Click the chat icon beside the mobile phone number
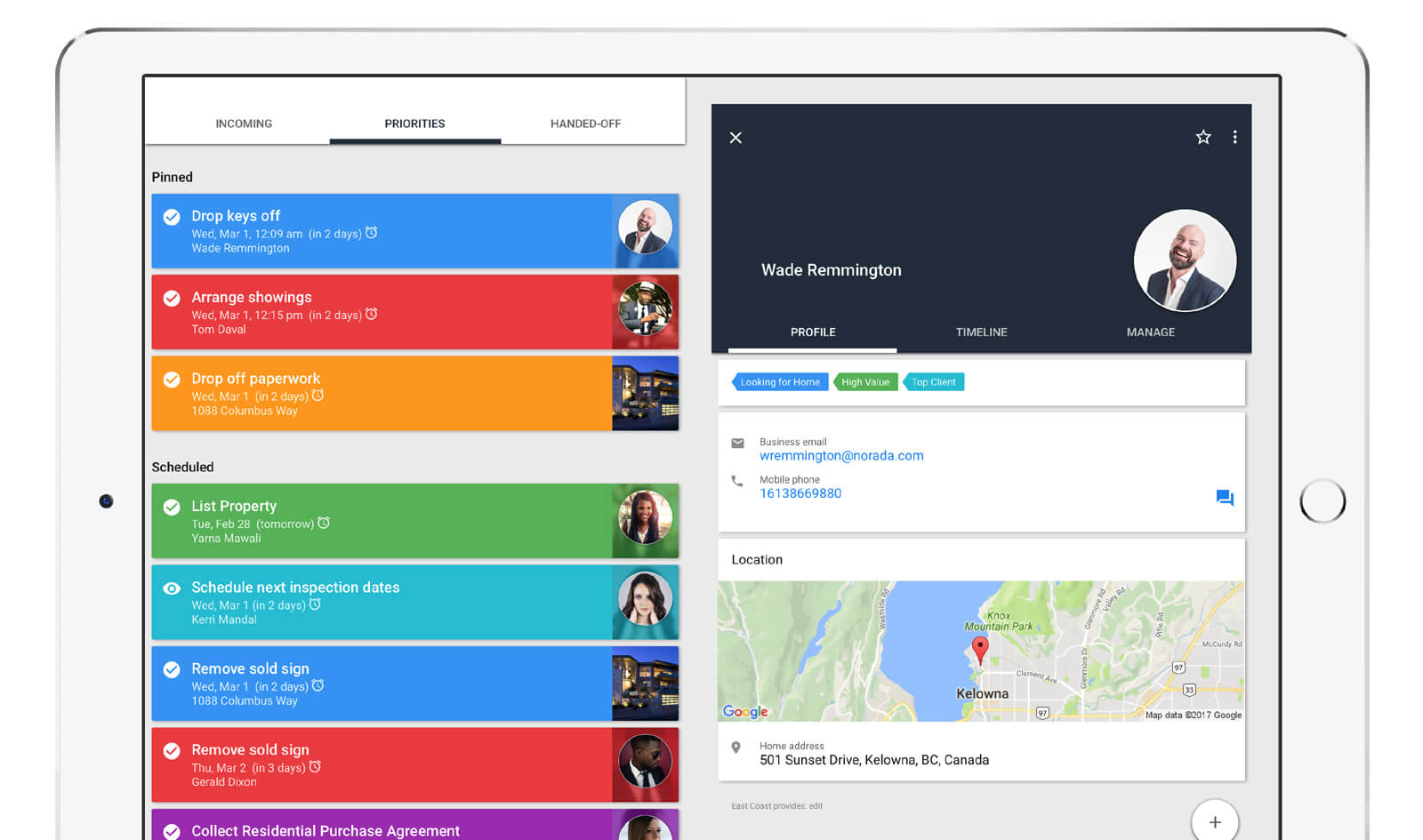This screenshot has width=1423, height=840. [x=1225, y=499]
